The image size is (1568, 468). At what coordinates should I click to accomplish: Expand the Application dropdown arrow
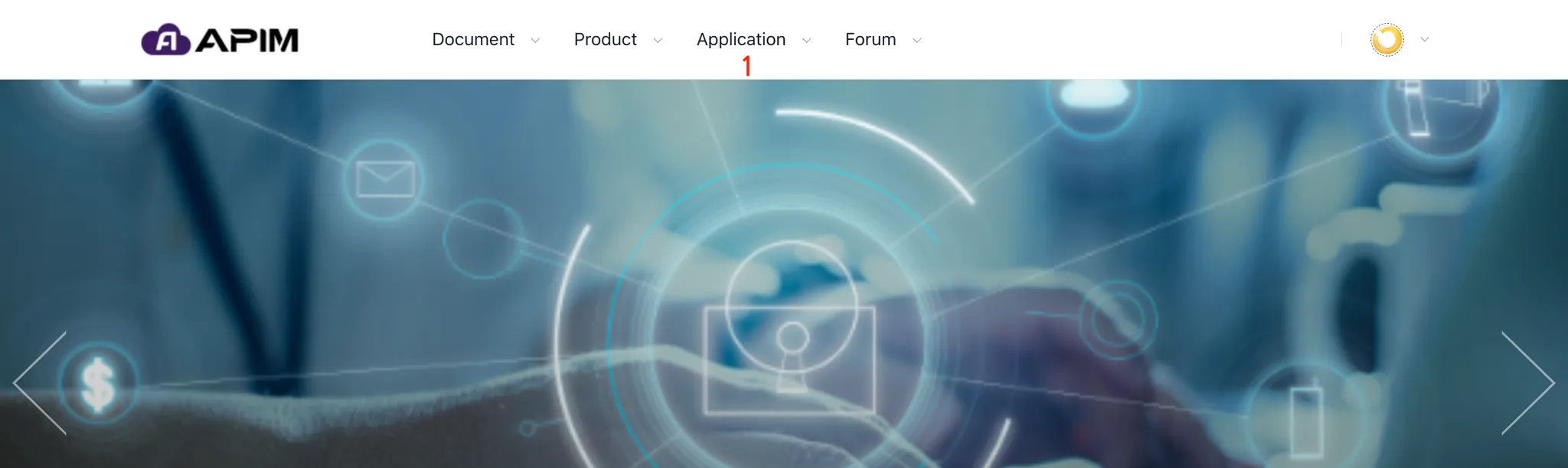point(806,41)
